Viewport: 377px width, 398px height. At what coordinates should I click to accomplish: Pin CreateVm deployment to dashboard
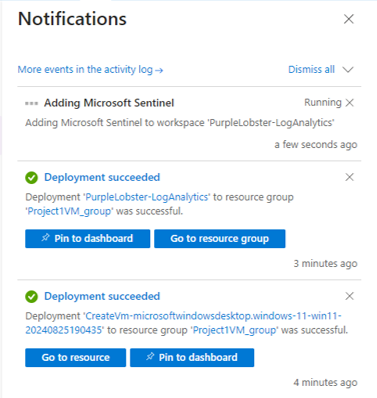click(x=192, y=357)
